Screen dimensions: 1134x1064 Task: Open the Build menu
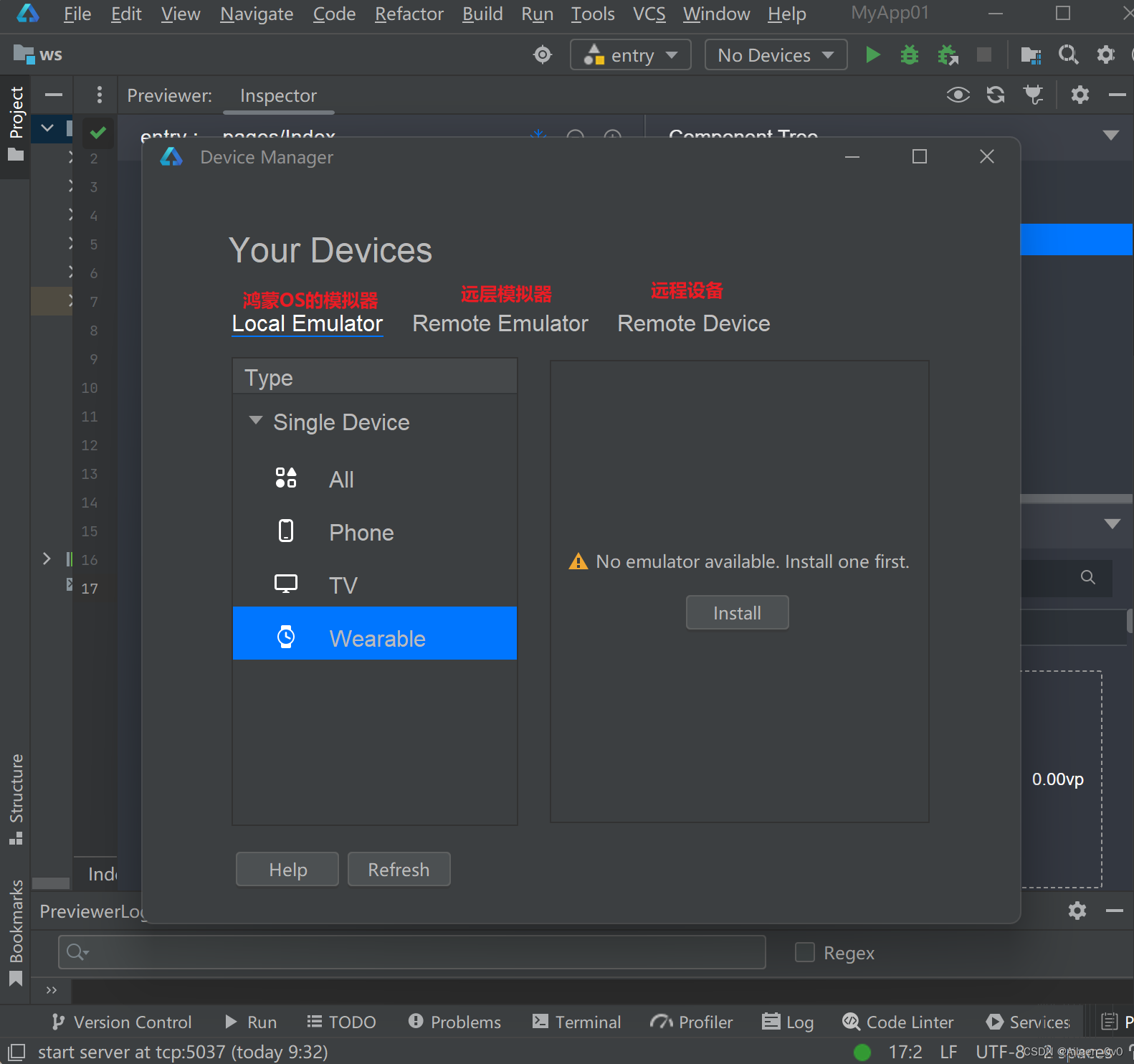point(482,14)
